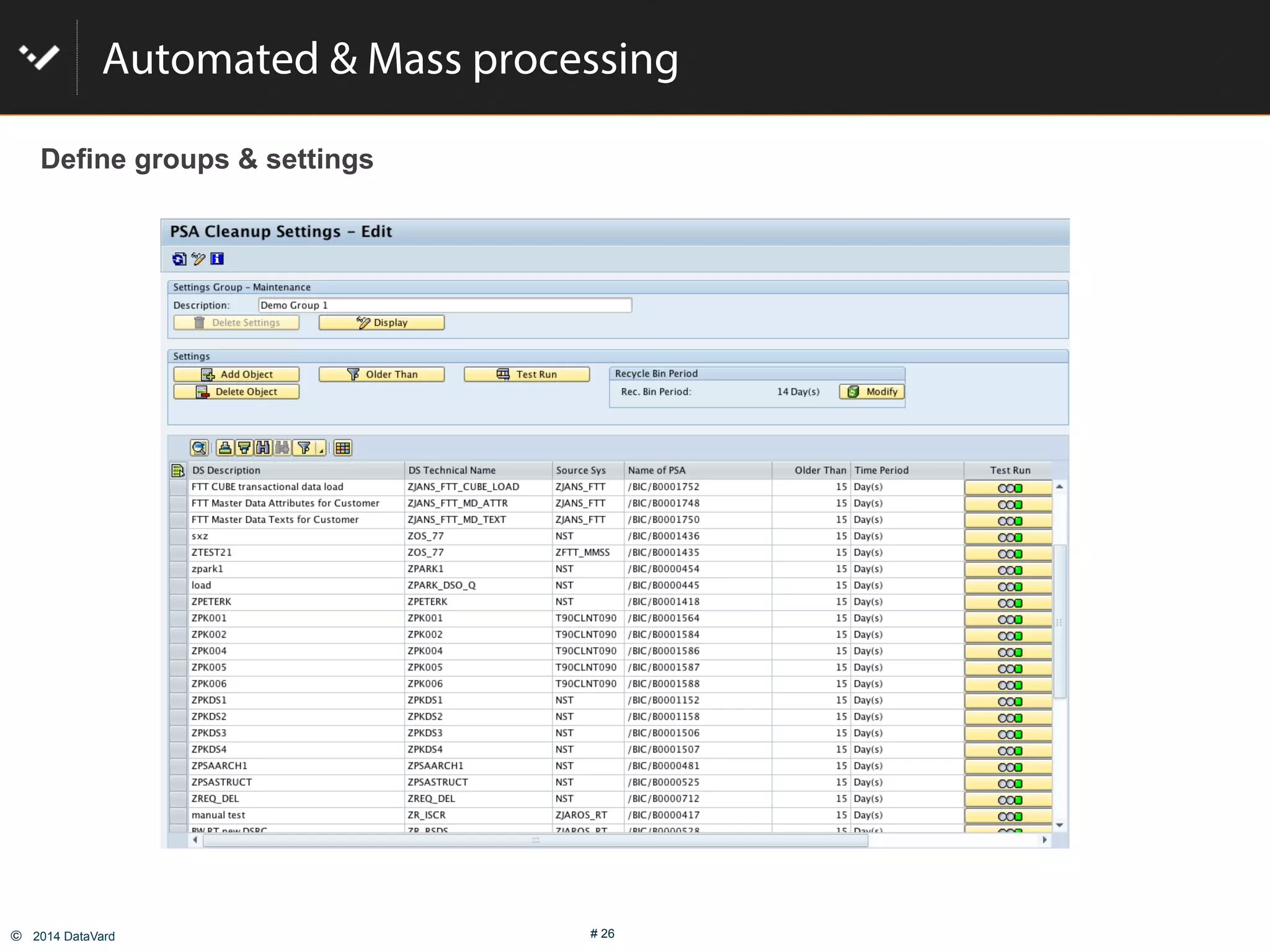Click traffic light icon for ZPSAARCH1 row
The height and width of the screenshot is (952, 1270).
(1008, 767)
